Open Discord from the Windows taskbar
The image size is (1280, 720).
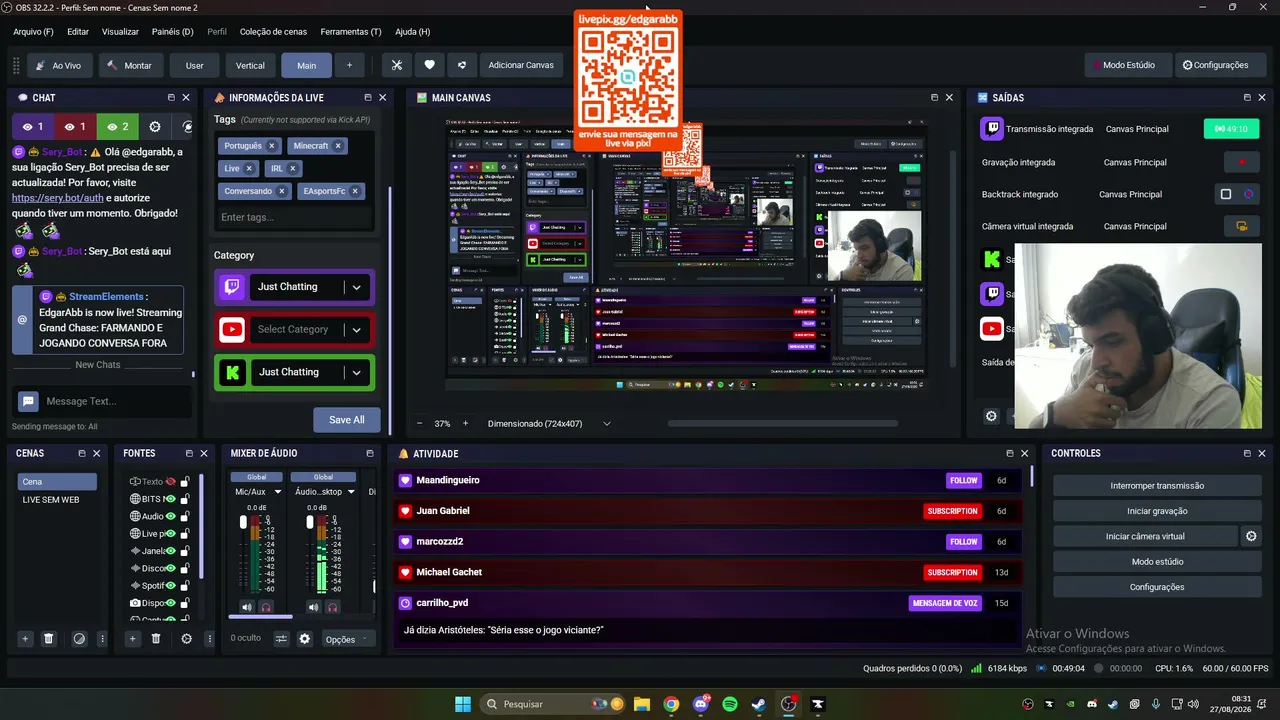[700, 704]
